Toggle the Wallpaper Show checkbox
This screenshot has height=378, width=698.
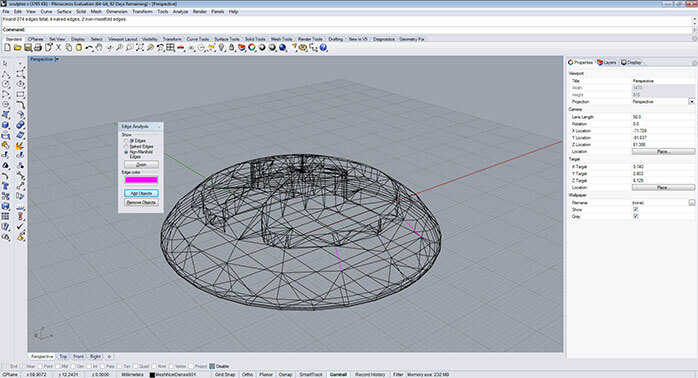636,209
